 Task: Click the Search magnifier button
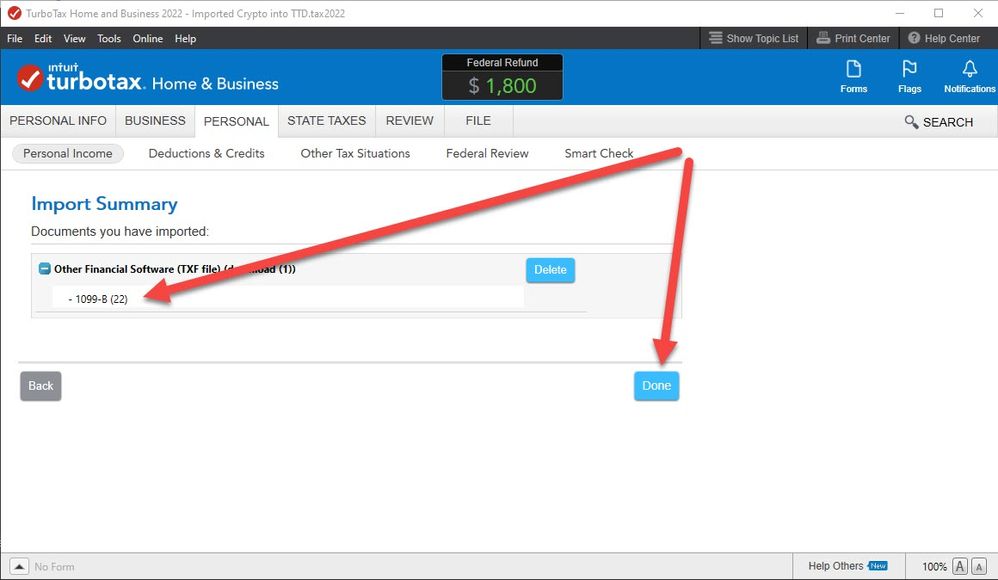point(938,122)
